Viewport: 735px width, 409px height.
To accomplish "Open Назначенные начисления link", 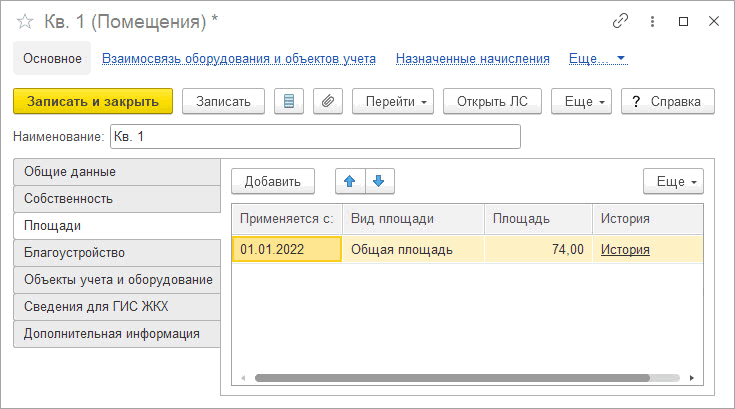I will point(472,59).
